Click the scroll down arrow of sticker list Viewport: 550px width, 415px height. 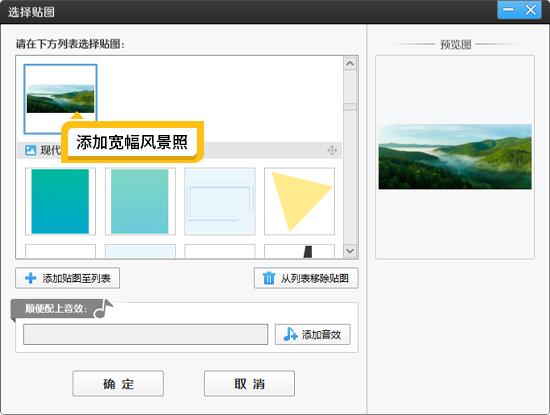click(350, 251)
